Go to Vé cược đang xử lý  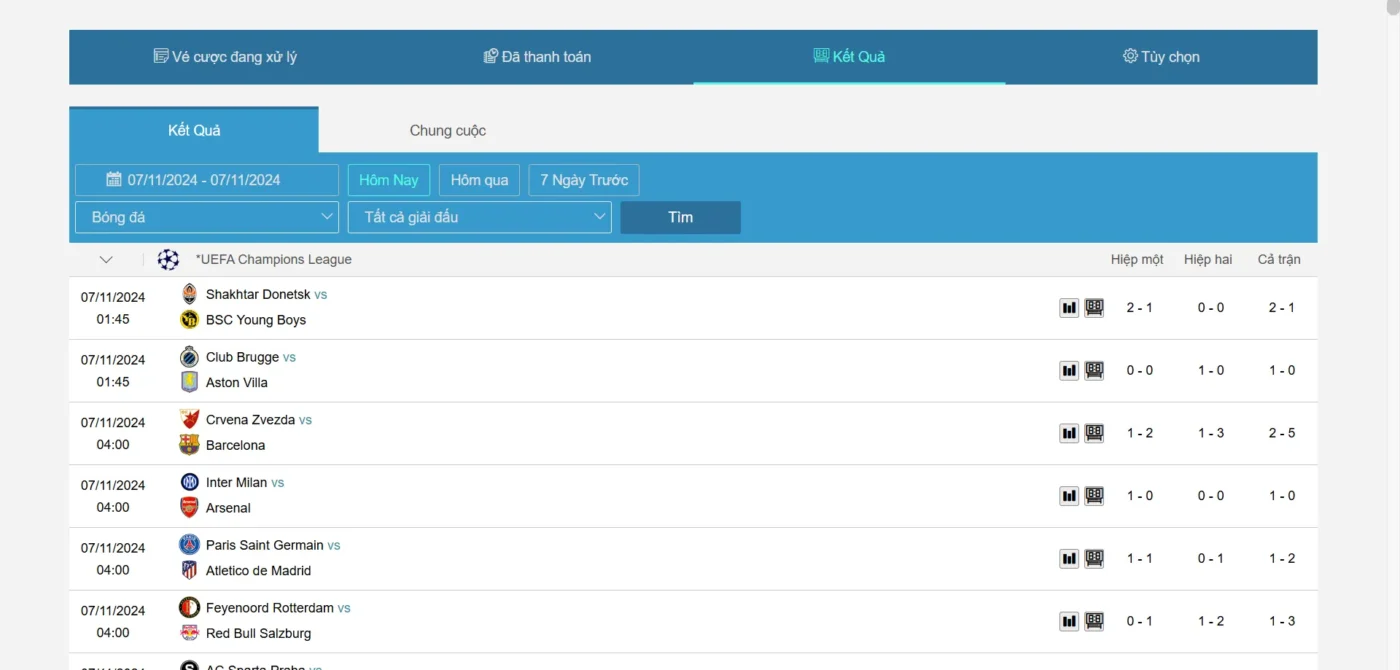225,57
